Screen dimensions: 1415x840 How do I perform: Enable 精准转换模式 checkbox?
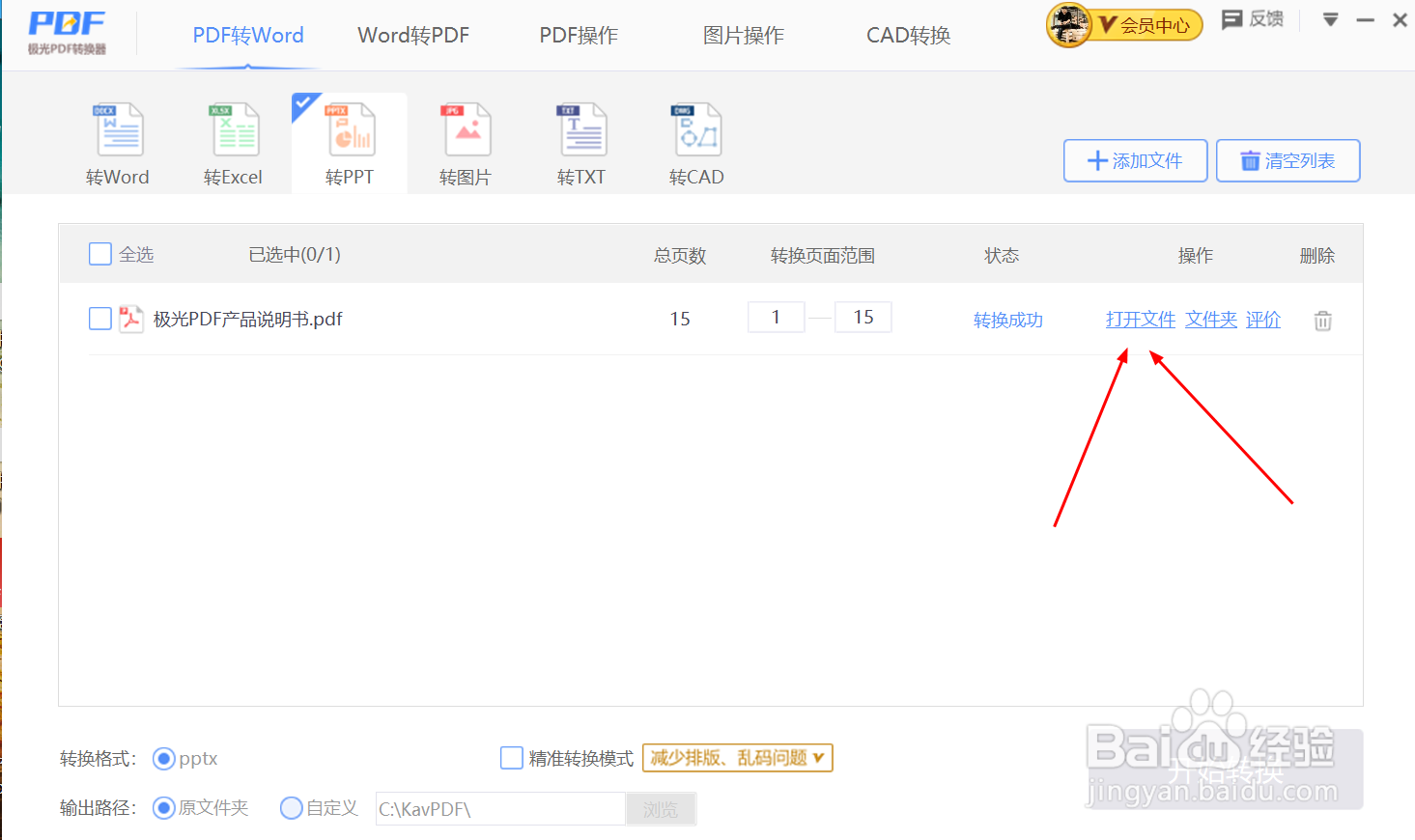[512, 758]
